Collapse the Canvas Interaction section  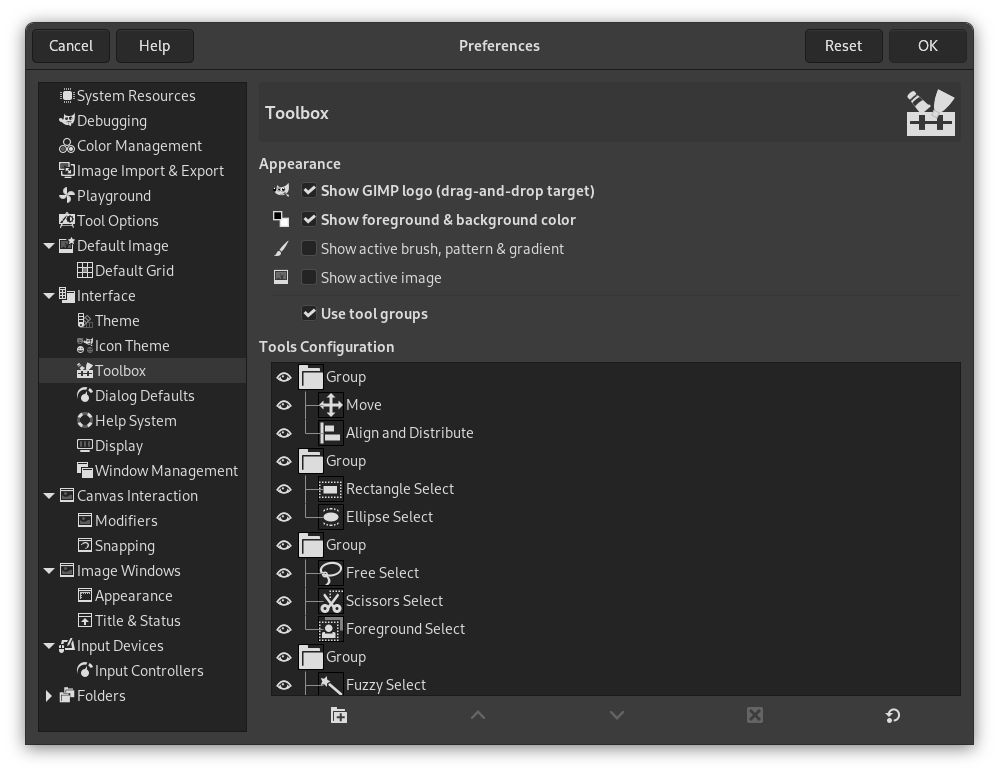click(x=49, y=495)
